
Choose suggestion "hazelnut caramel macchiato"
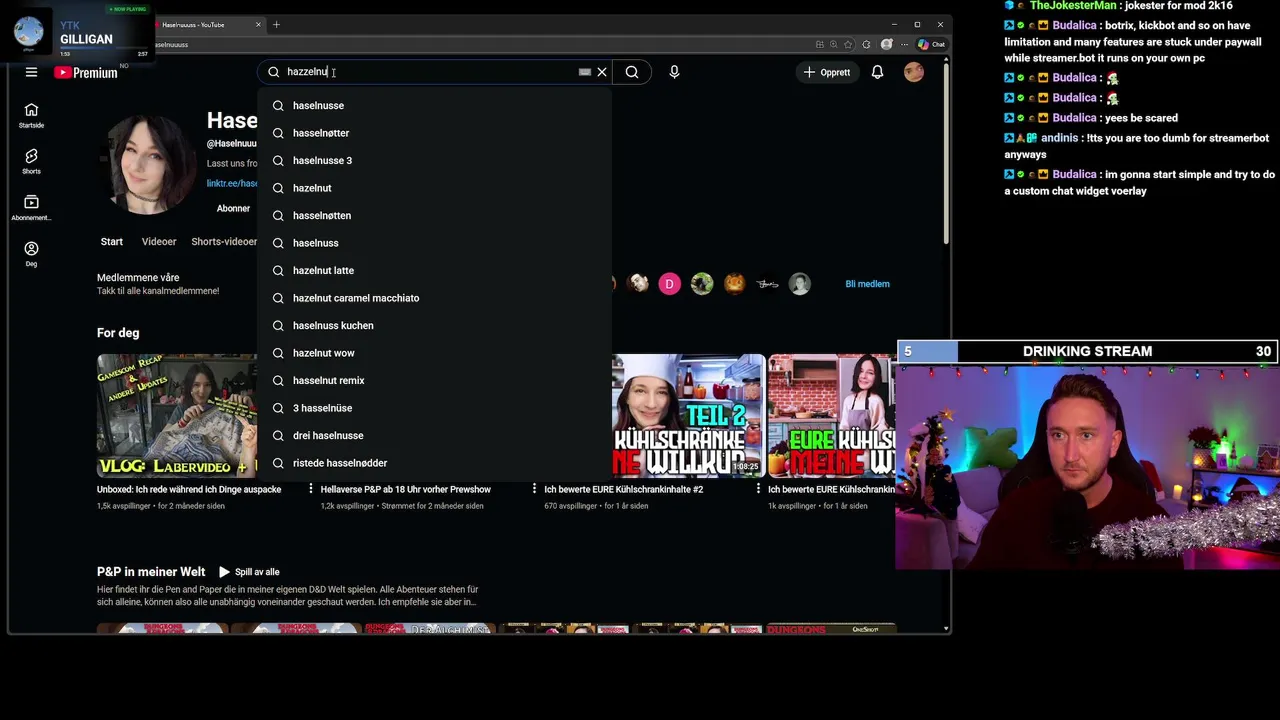point(434,298)
